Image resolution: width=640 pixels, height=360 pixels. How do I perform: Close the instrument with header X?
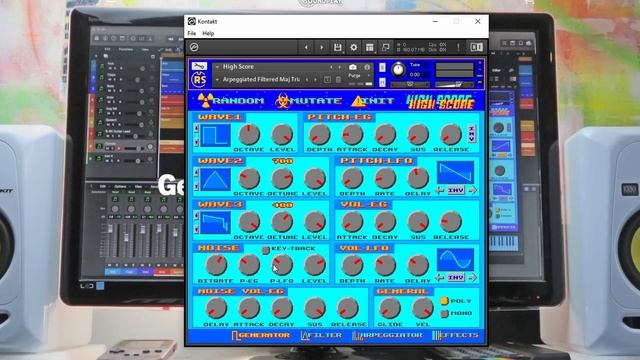click(x=480, y=63)
